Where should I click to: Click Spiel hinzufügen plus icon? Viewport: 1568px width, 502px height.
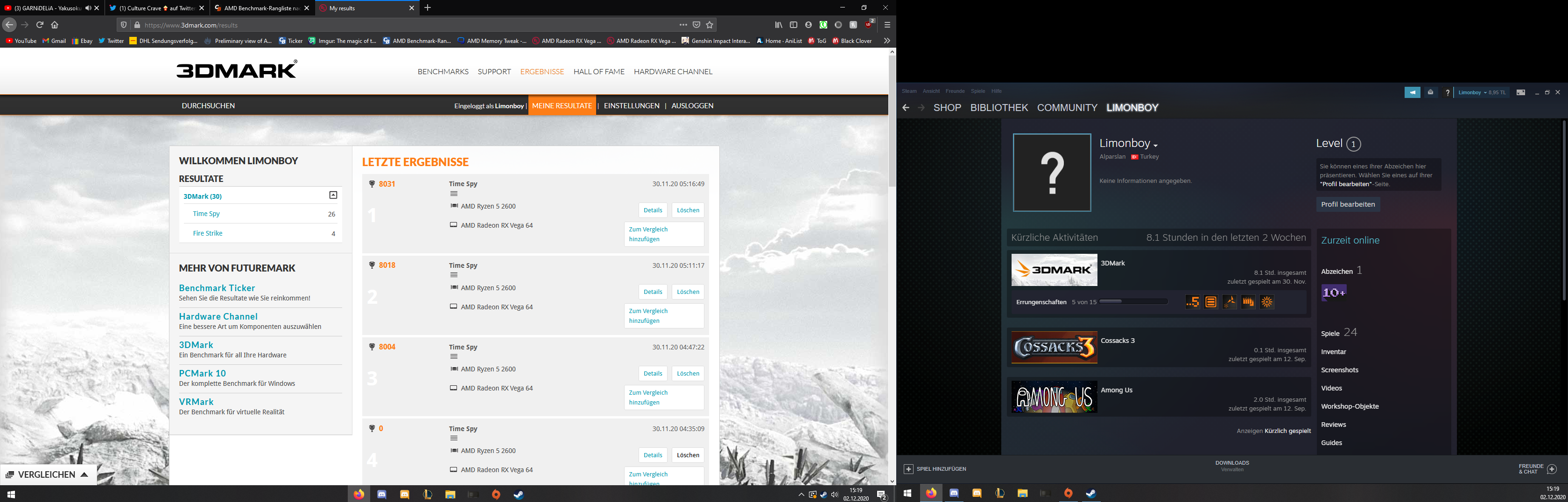pyautogui.click(x=908, y=469)
